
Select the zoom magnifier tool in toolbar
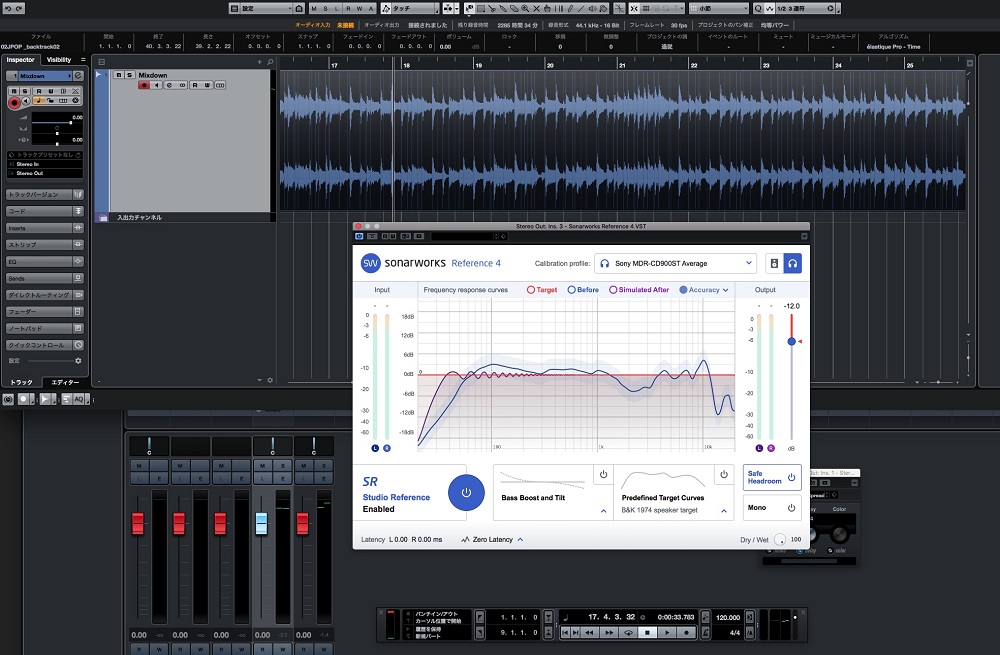(525, 8)
